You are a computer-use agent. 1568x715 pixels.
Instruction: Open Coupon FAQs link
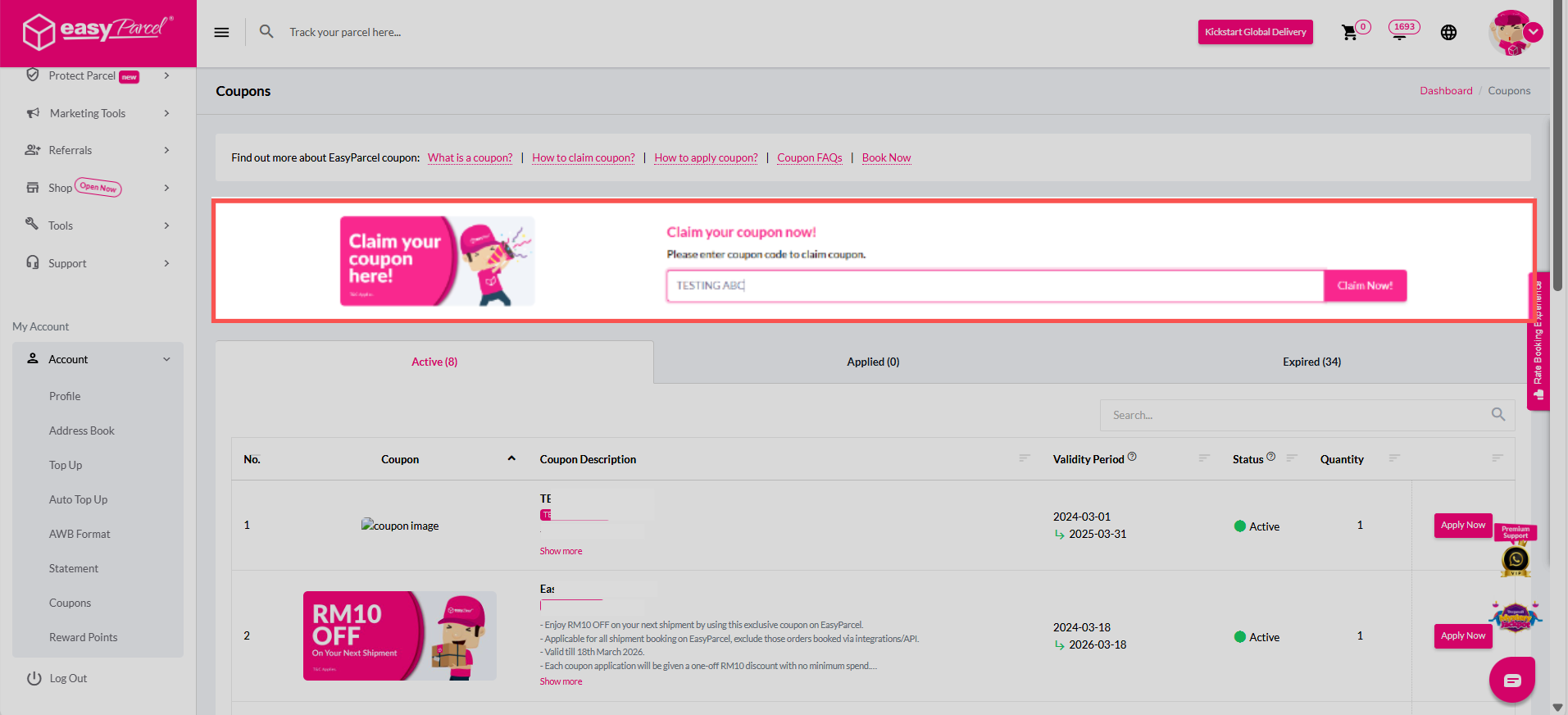[810, 157]
